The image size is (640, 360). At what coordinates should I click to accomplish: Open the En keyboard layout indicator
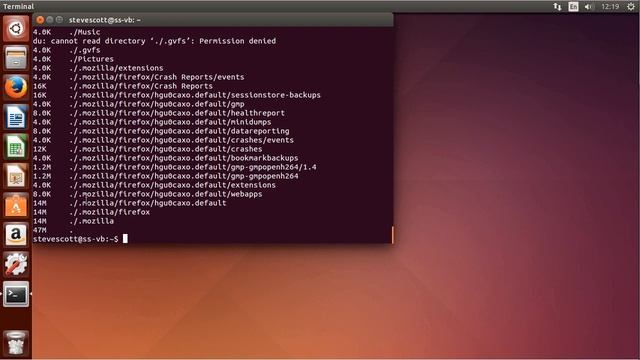573,7
